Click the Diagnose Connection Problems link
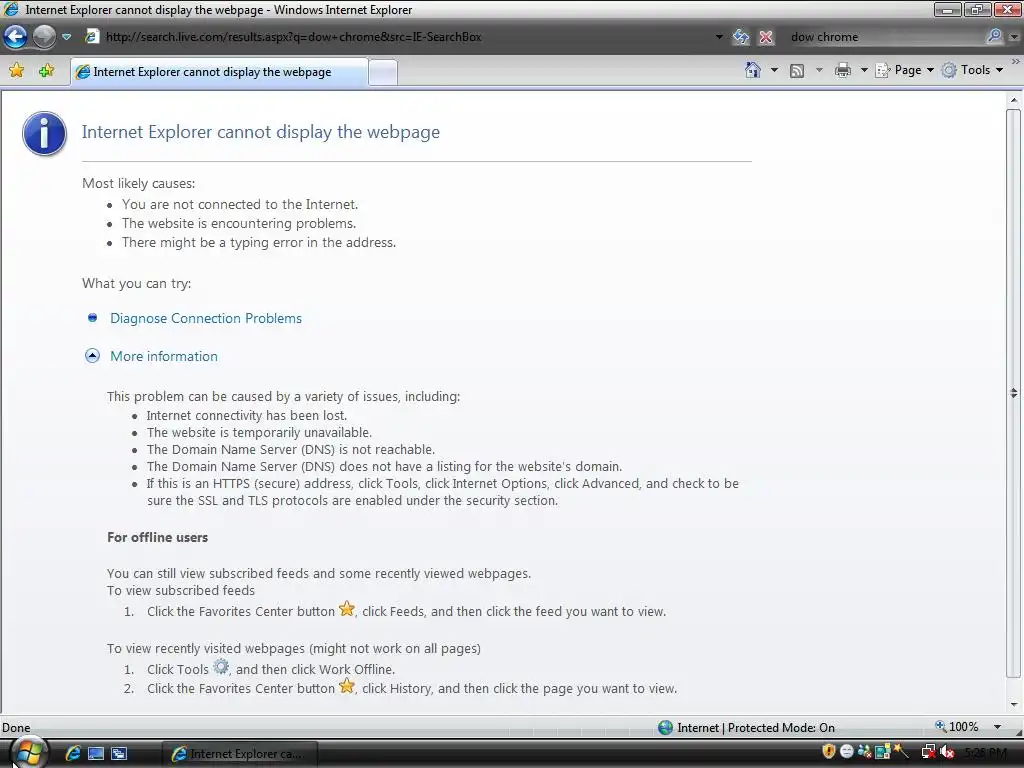This screenshot has height=768, width=1024. click(206, 318)
